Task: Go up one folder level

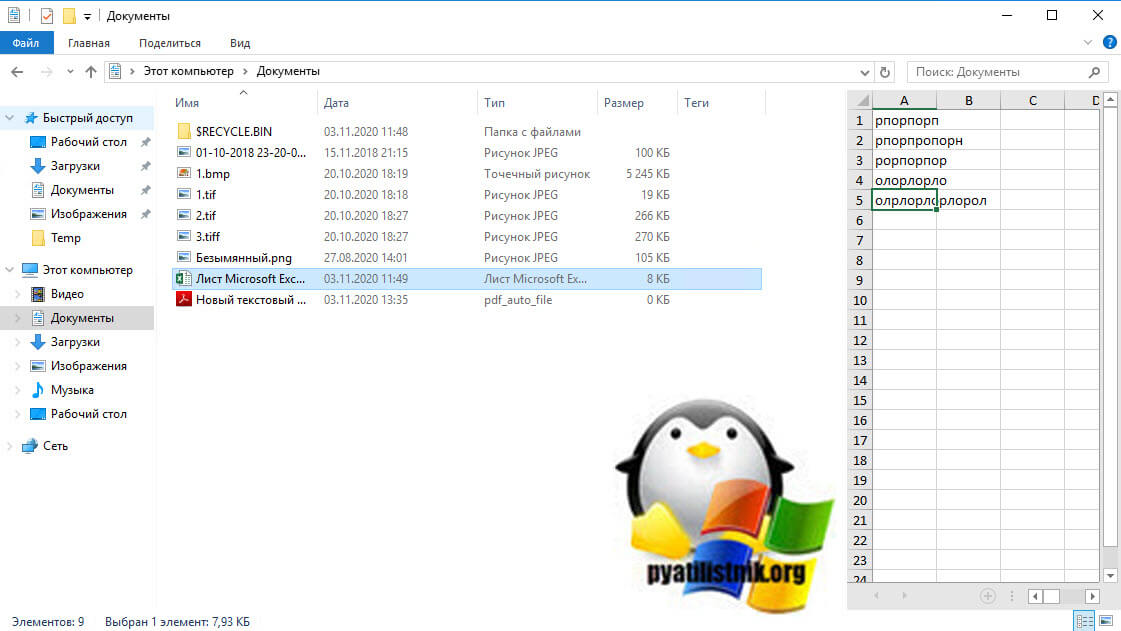Action: (x=91, y=71)
